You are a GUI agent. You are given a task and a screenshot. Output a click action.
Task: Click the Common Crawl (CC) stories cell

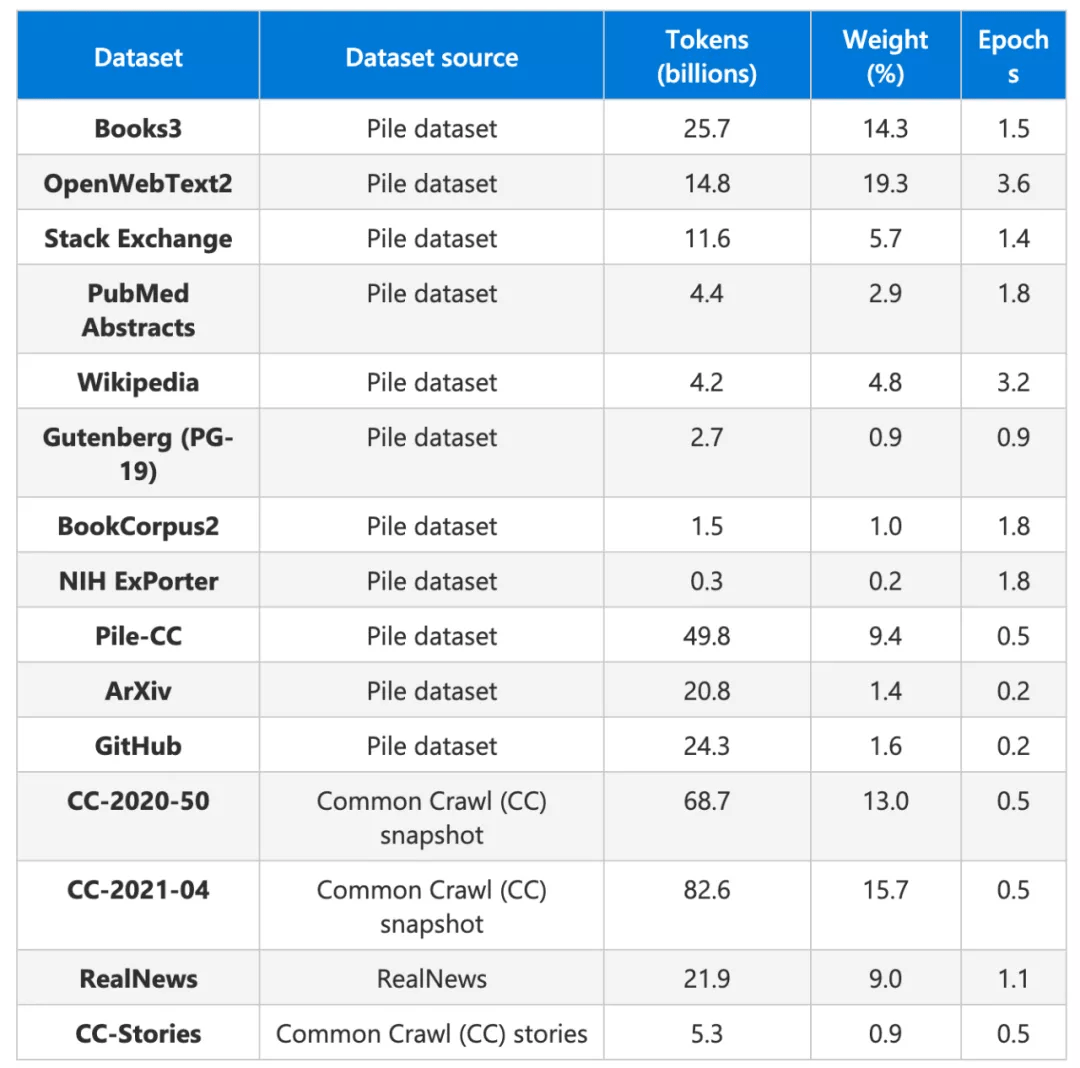[x=431, y=1034]
